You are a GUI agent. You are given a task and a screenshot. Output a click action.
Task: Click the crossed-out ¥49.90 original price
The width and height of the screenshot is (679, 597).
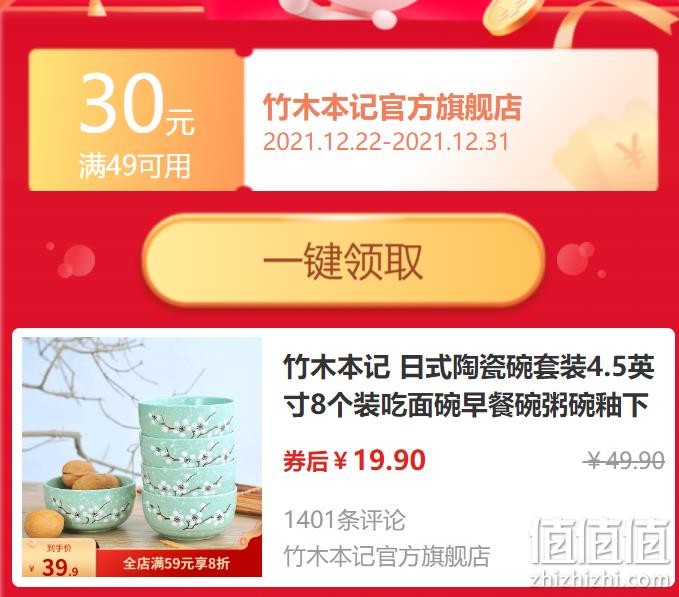[x=624, y=460]
